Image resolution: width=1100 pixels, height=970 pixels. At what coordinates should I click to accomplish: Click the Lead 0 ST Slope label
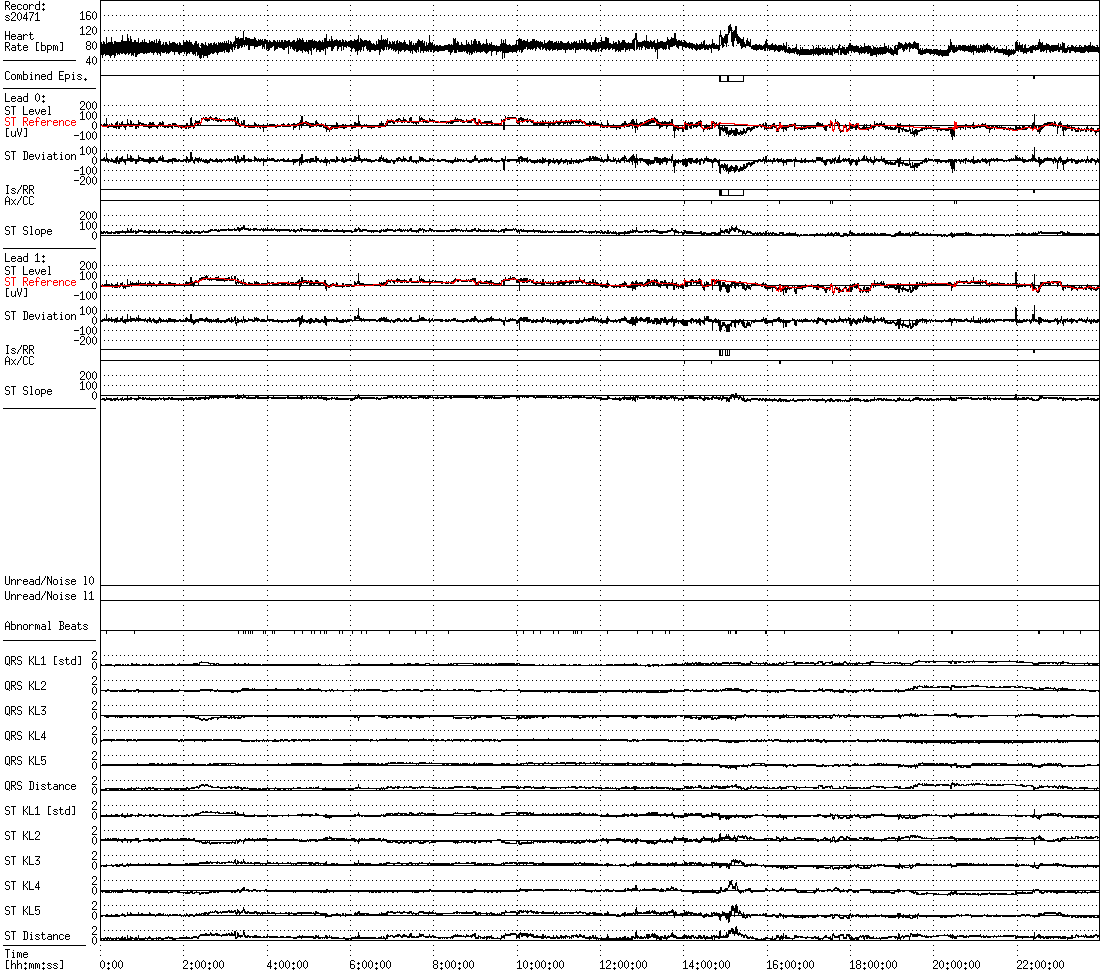tap(28, 231)
